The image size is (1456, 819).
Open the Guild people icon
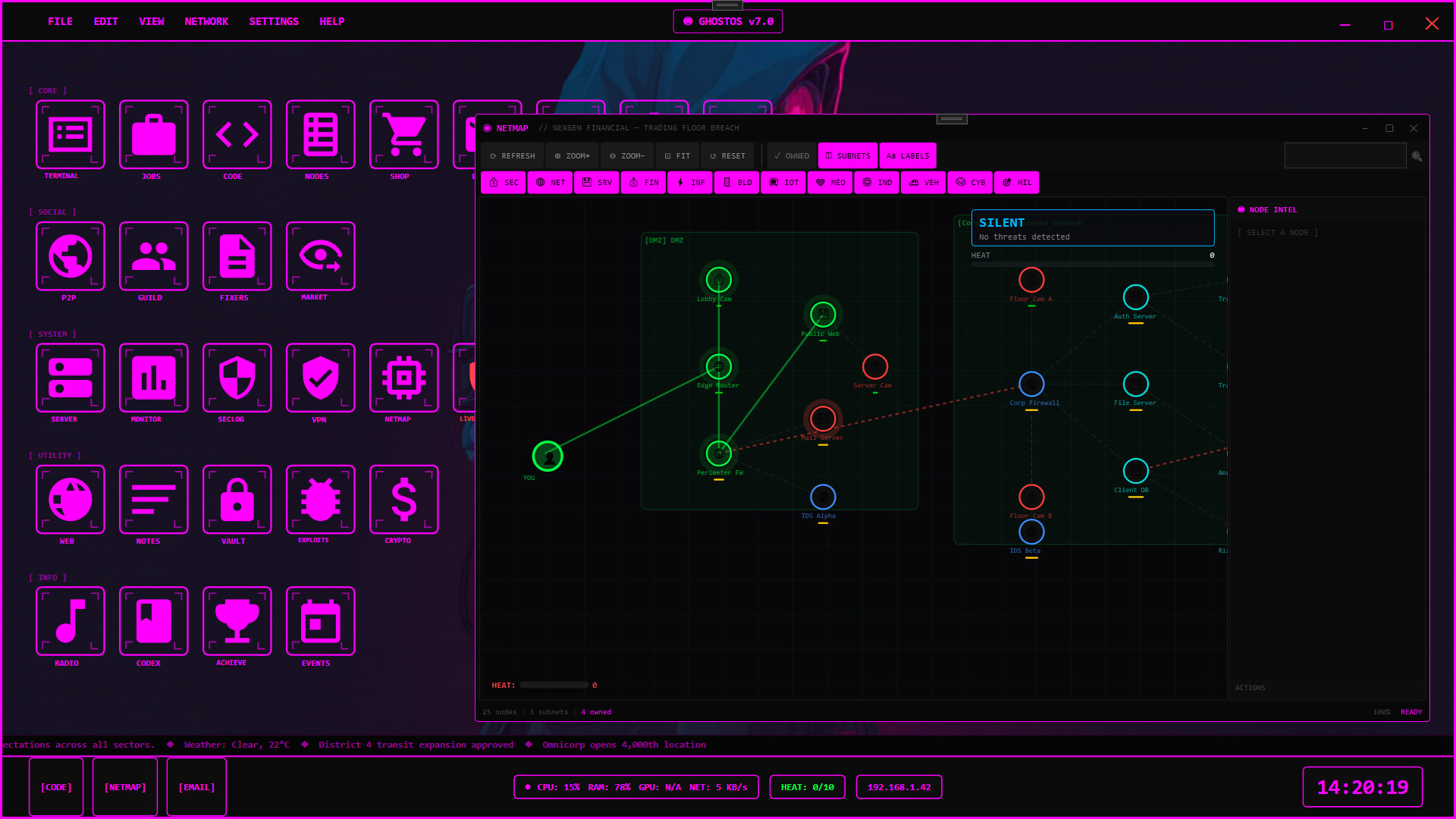pyautogui.click(x=153, y=256)
